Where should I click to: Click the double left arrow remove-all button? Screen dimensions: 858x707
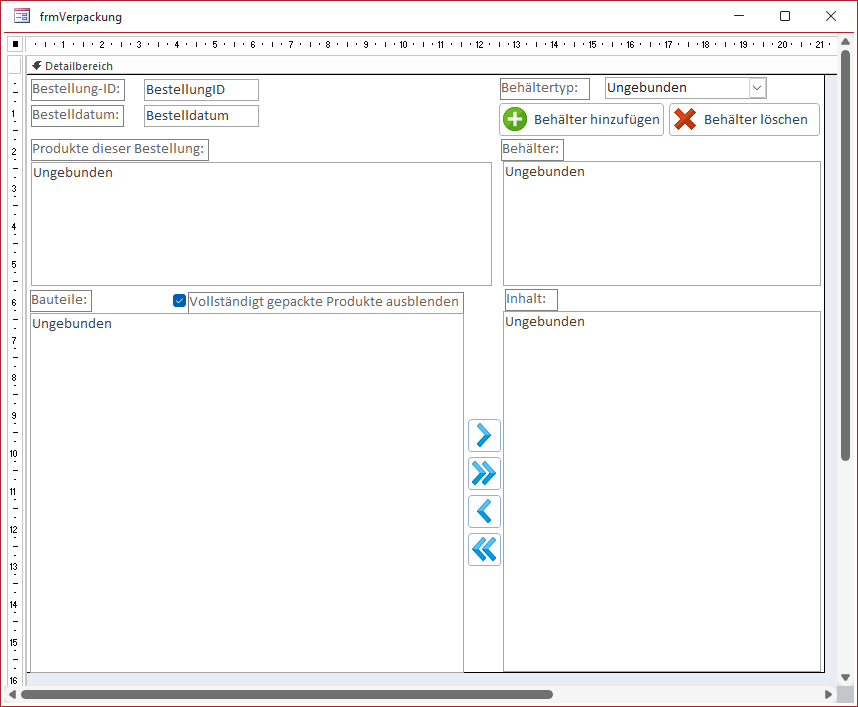(x=484, y=549)
